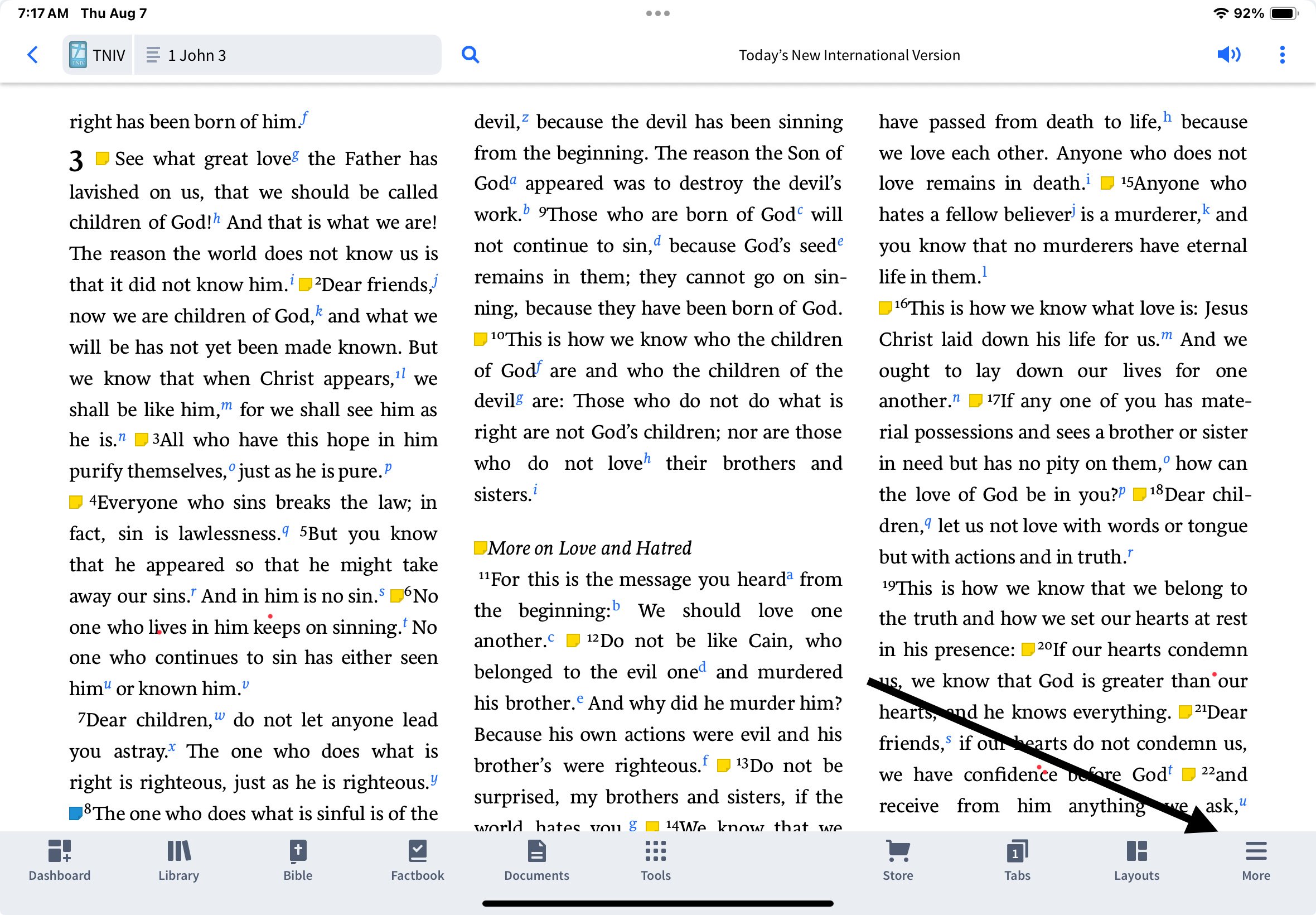Open footnote u after "anything we ask,"
Image resolution: width=1316 pixels, height=915 pixels.
click(1242, 802)
